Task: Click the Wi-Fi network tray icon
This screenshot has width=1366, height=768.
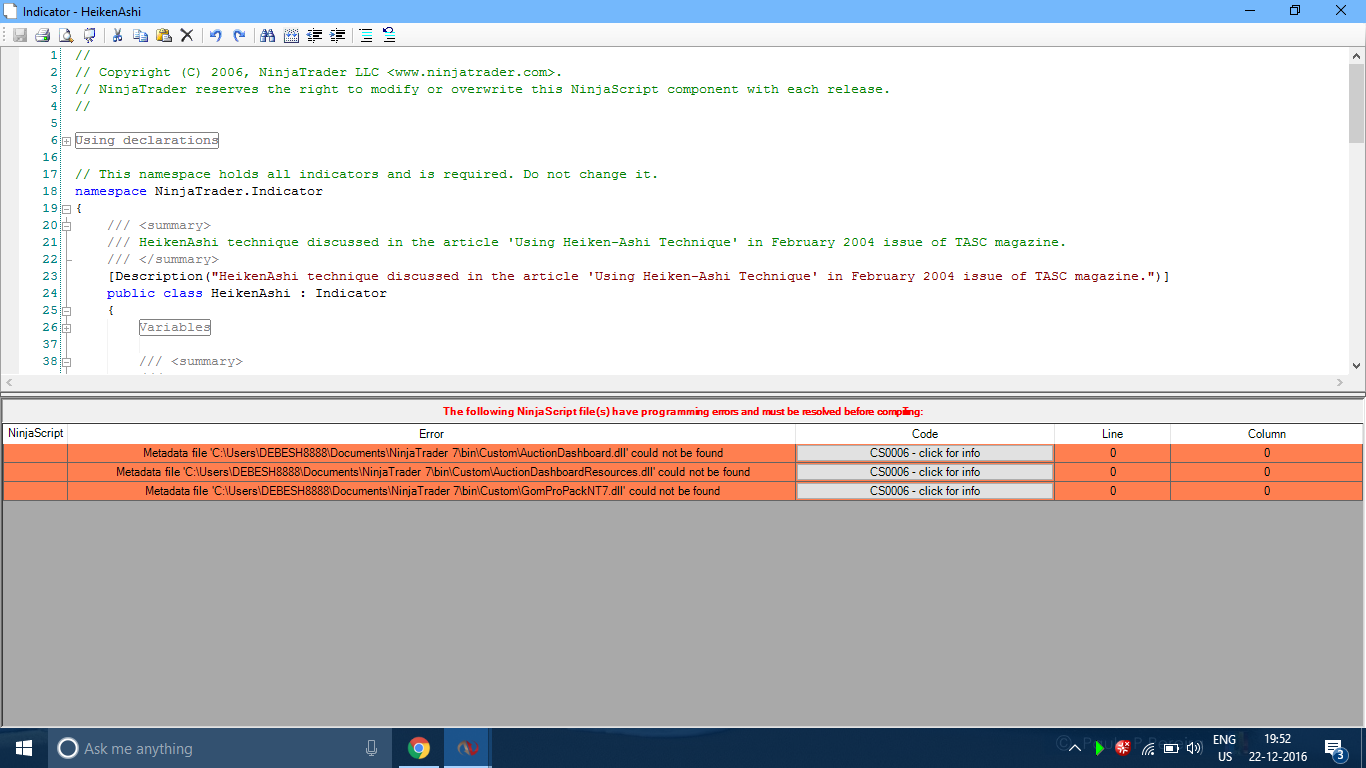Action: [1147, 748]
